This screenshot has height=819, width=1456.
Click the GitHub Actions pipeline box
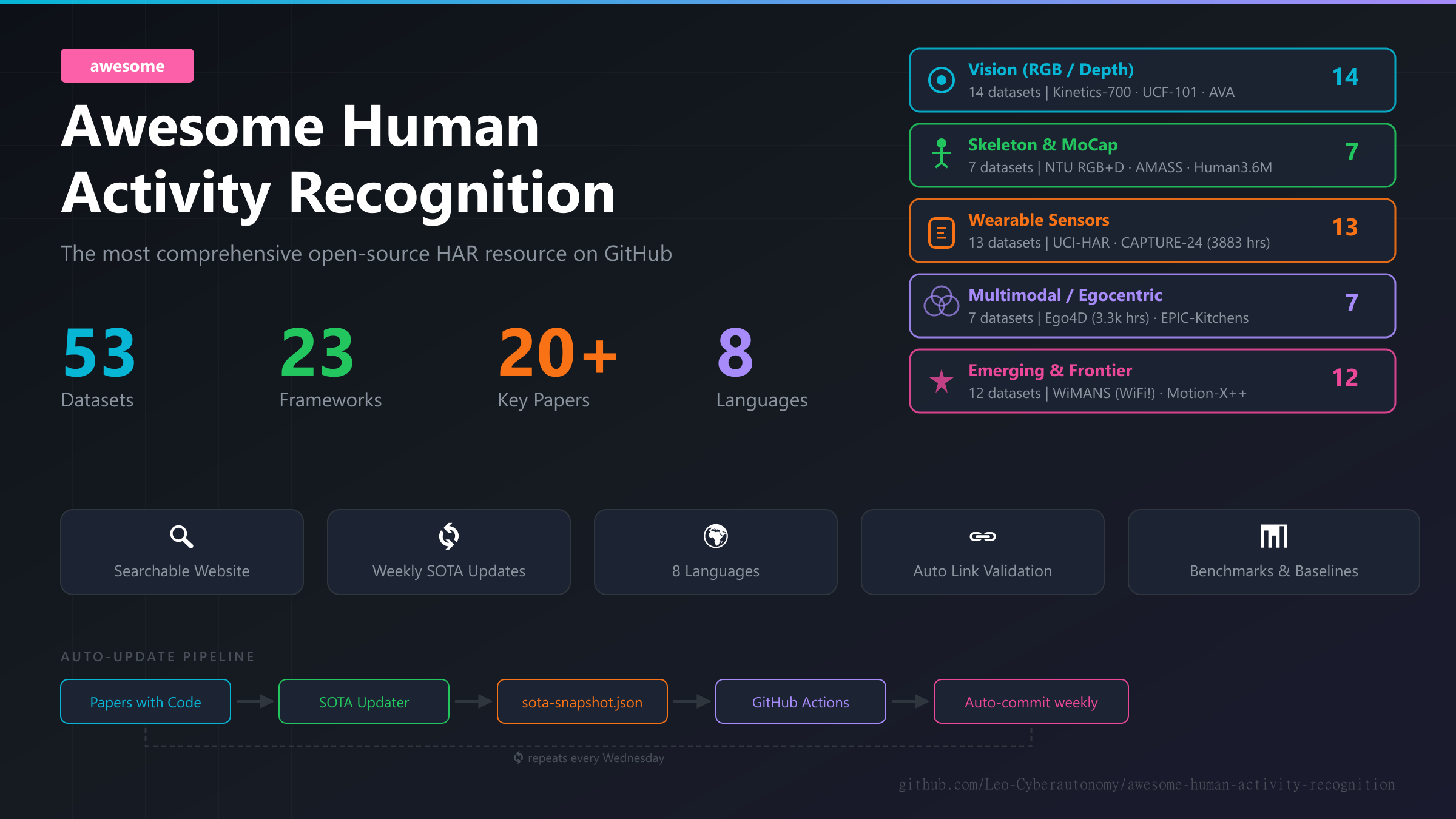800,702
